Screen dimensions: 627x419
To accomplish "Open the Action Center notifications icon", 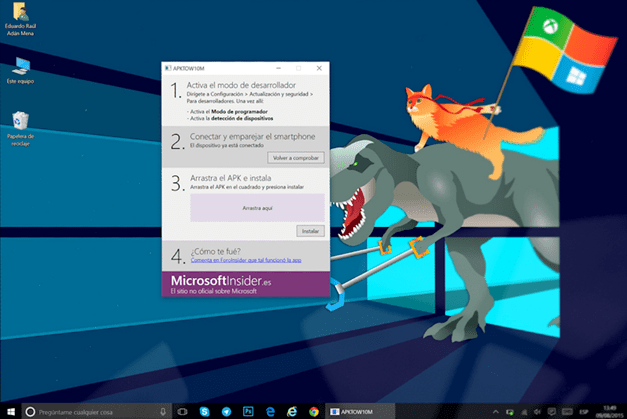I will tap(551, 411).
